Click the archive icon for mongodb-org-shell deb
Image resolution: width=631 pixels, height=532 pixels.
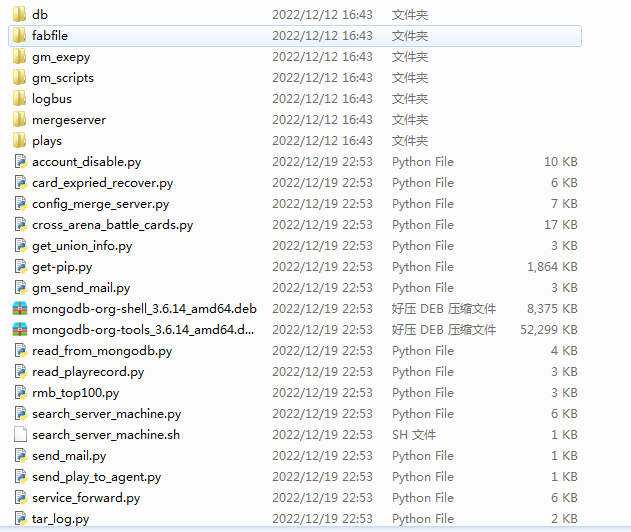pos(20,308)
